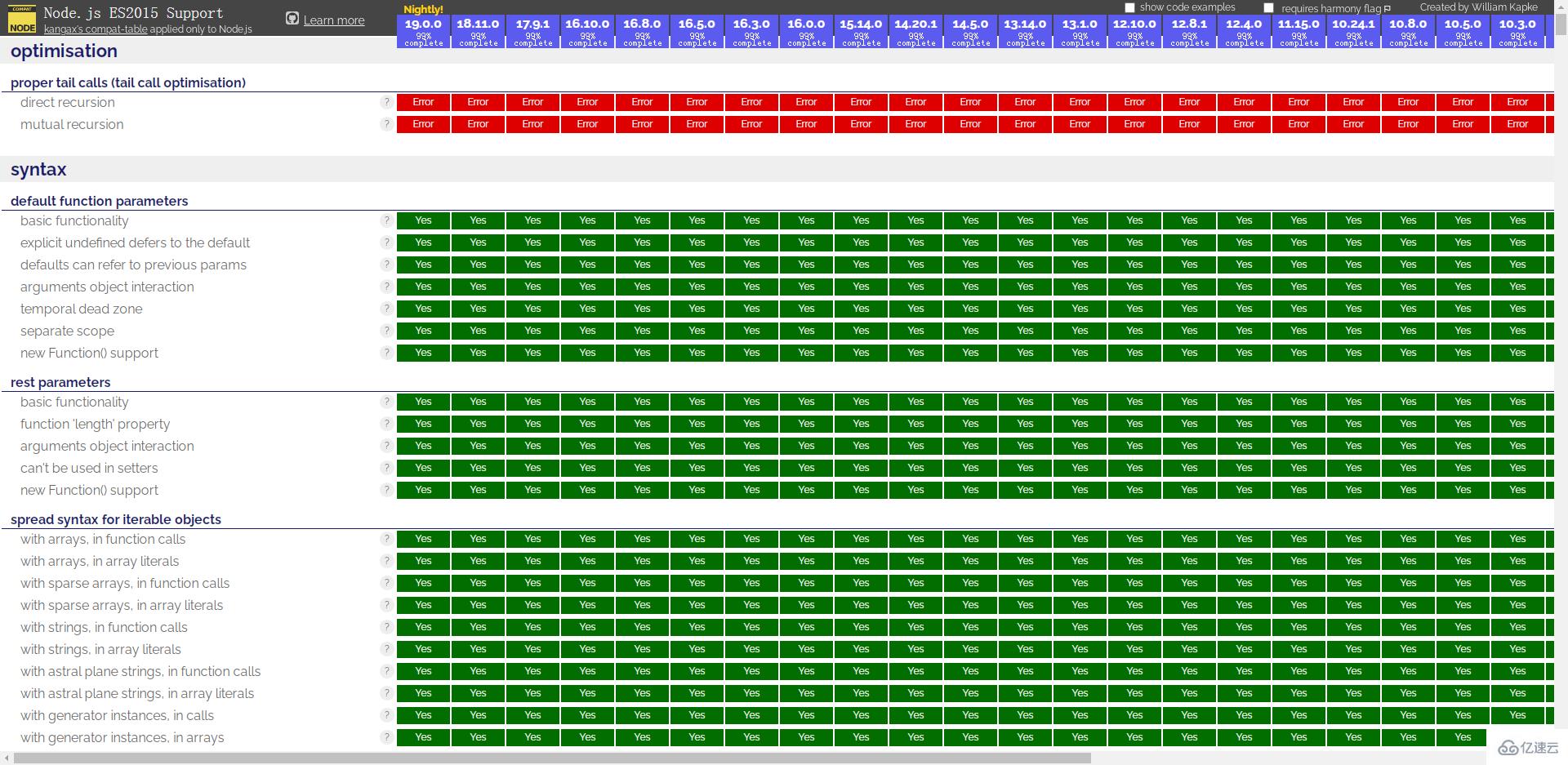The width and height of the screenshot is (1568, 765).
Task: Click the question mark for function 'length' property
Action: (386, 424)
